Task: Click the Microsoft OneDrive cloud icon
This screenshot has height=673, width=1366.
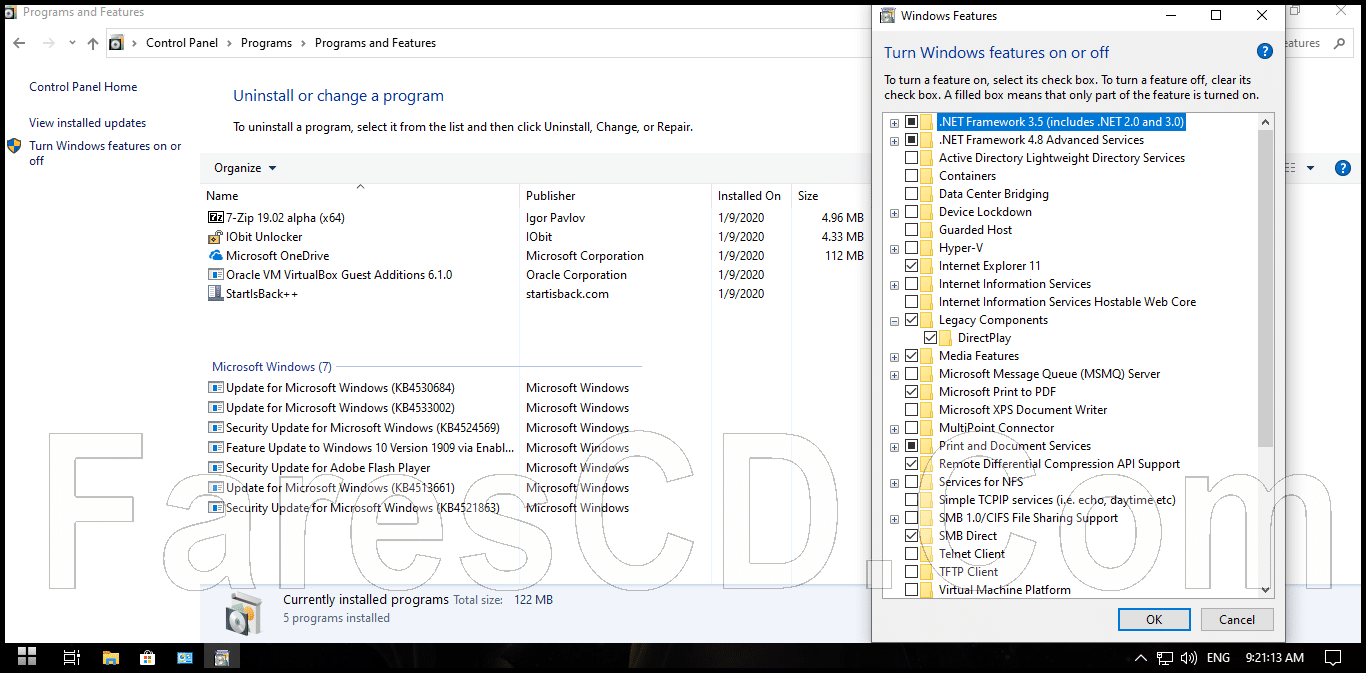Action: coord(215,256)
